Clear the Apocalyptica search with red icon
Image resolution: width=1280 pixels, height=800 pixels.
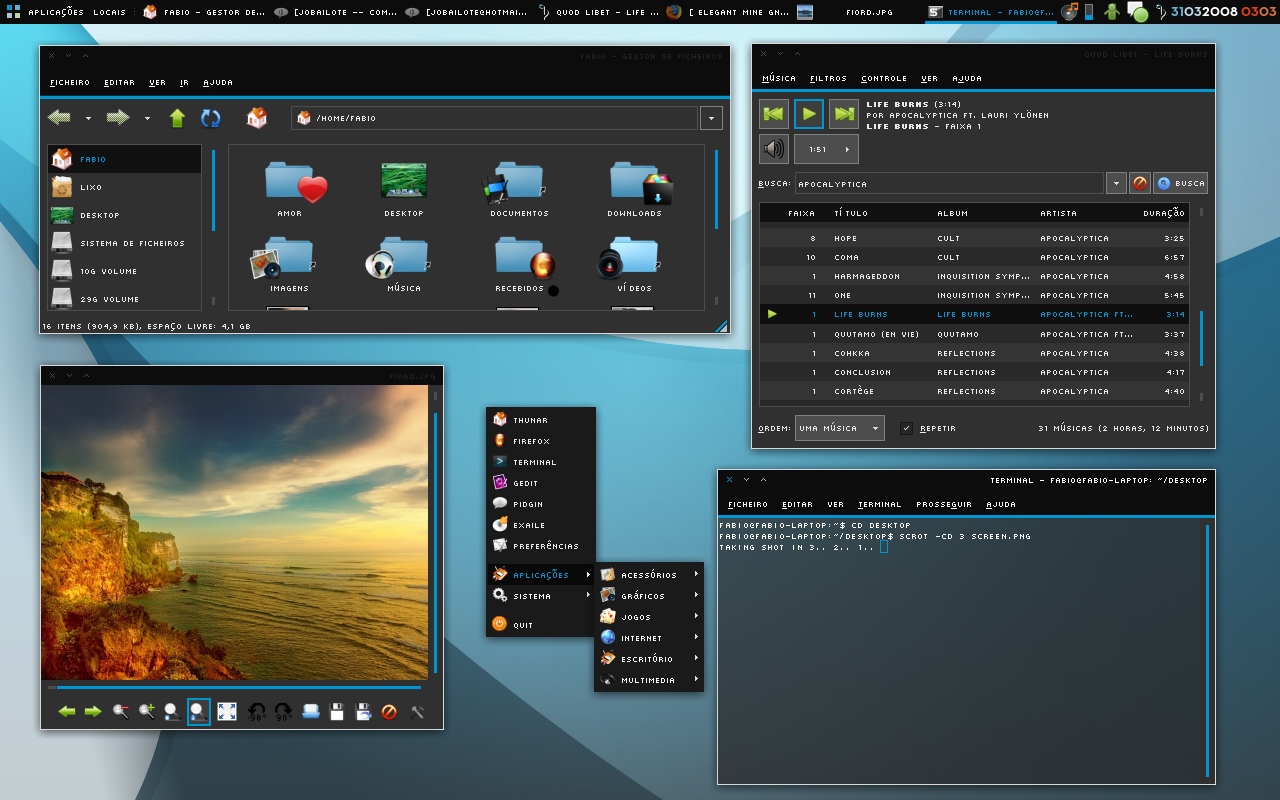tap(1140, 183)
